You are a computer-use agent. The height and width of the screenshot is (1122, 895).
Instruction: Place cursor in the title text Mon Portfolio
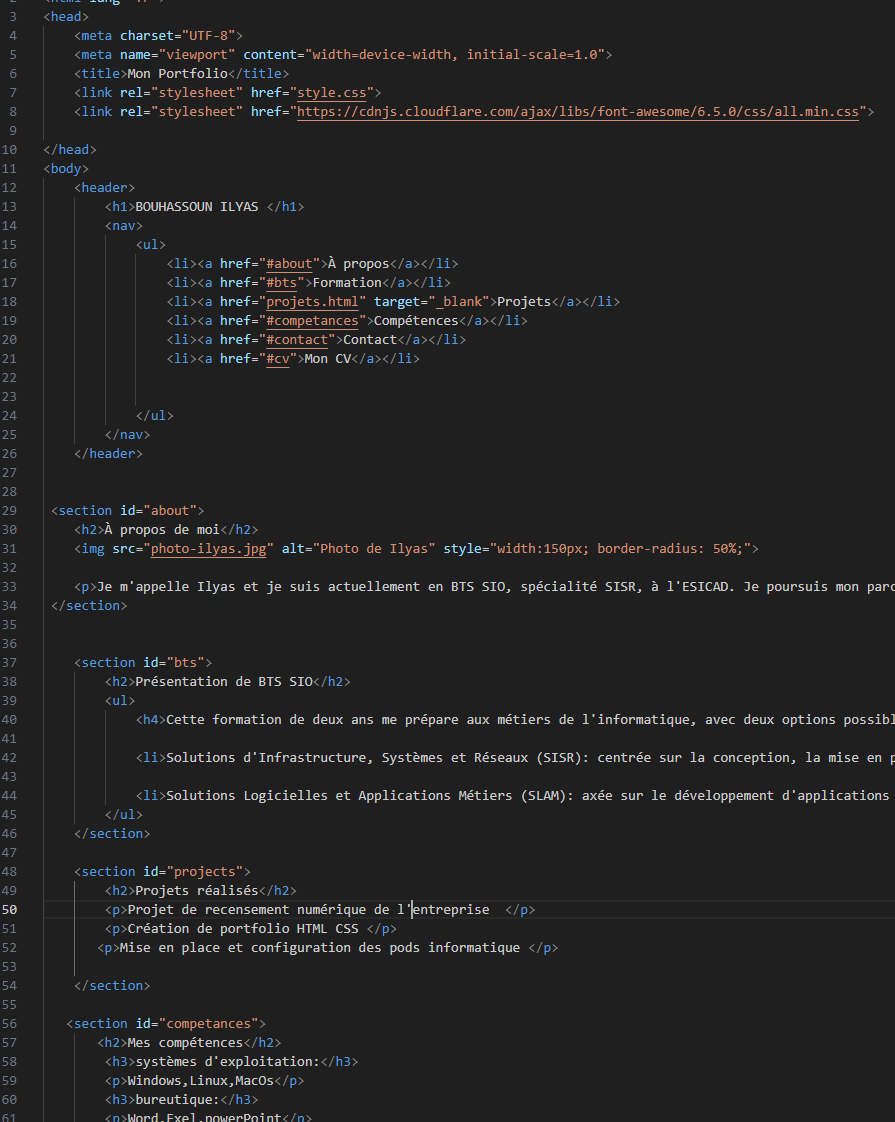(x=178, y=74)
